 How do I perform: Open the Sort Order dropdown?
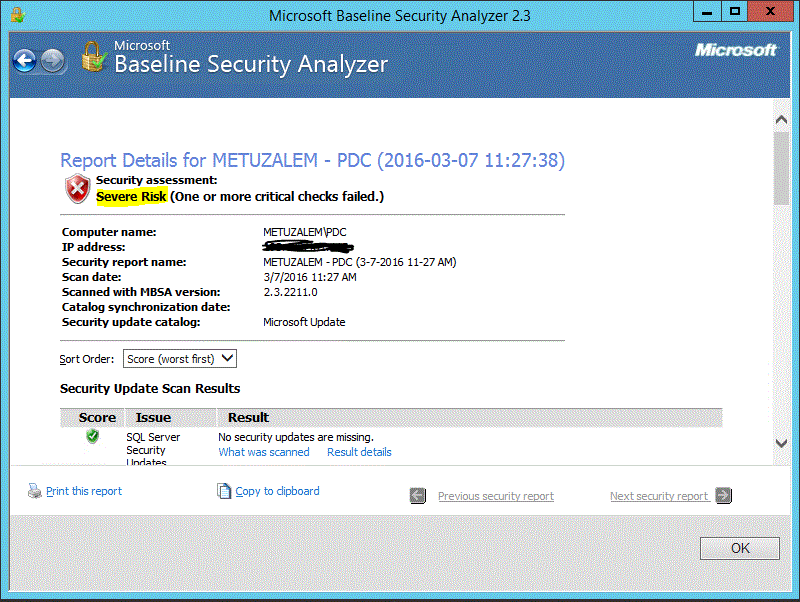tap(227, 358)
